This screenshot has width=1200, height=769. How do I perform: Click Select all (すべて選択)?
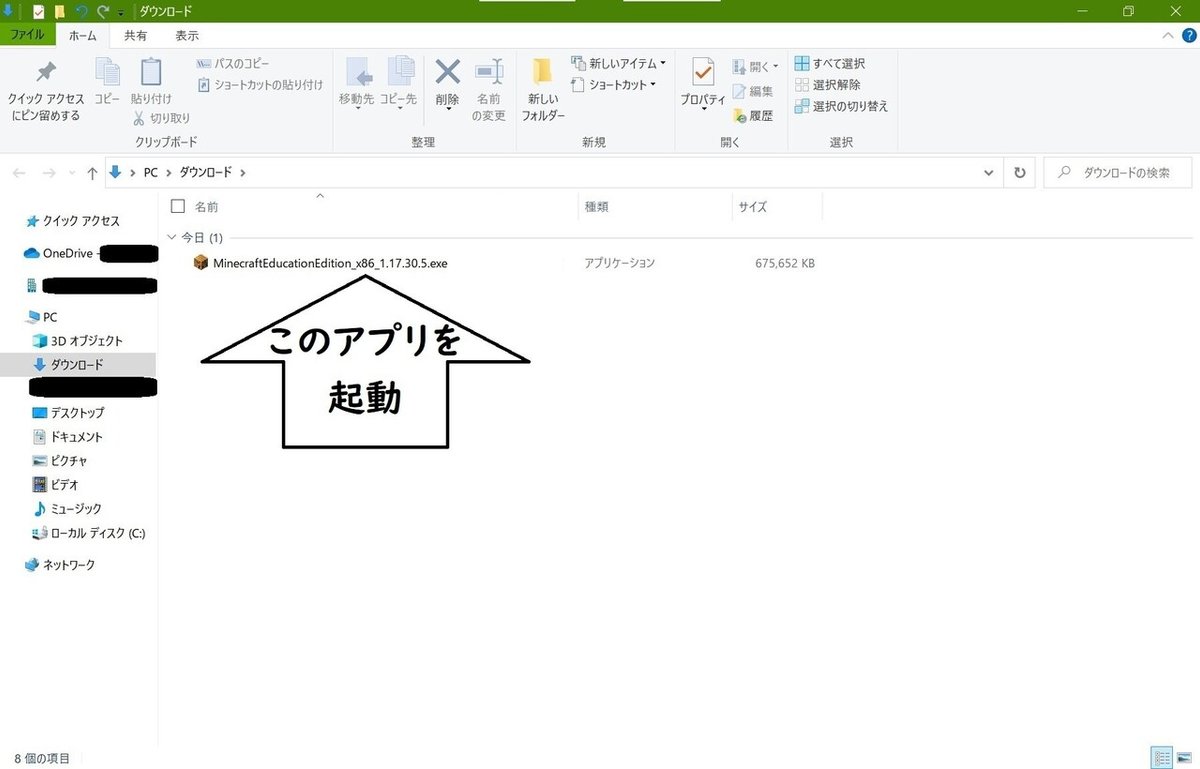830,64
